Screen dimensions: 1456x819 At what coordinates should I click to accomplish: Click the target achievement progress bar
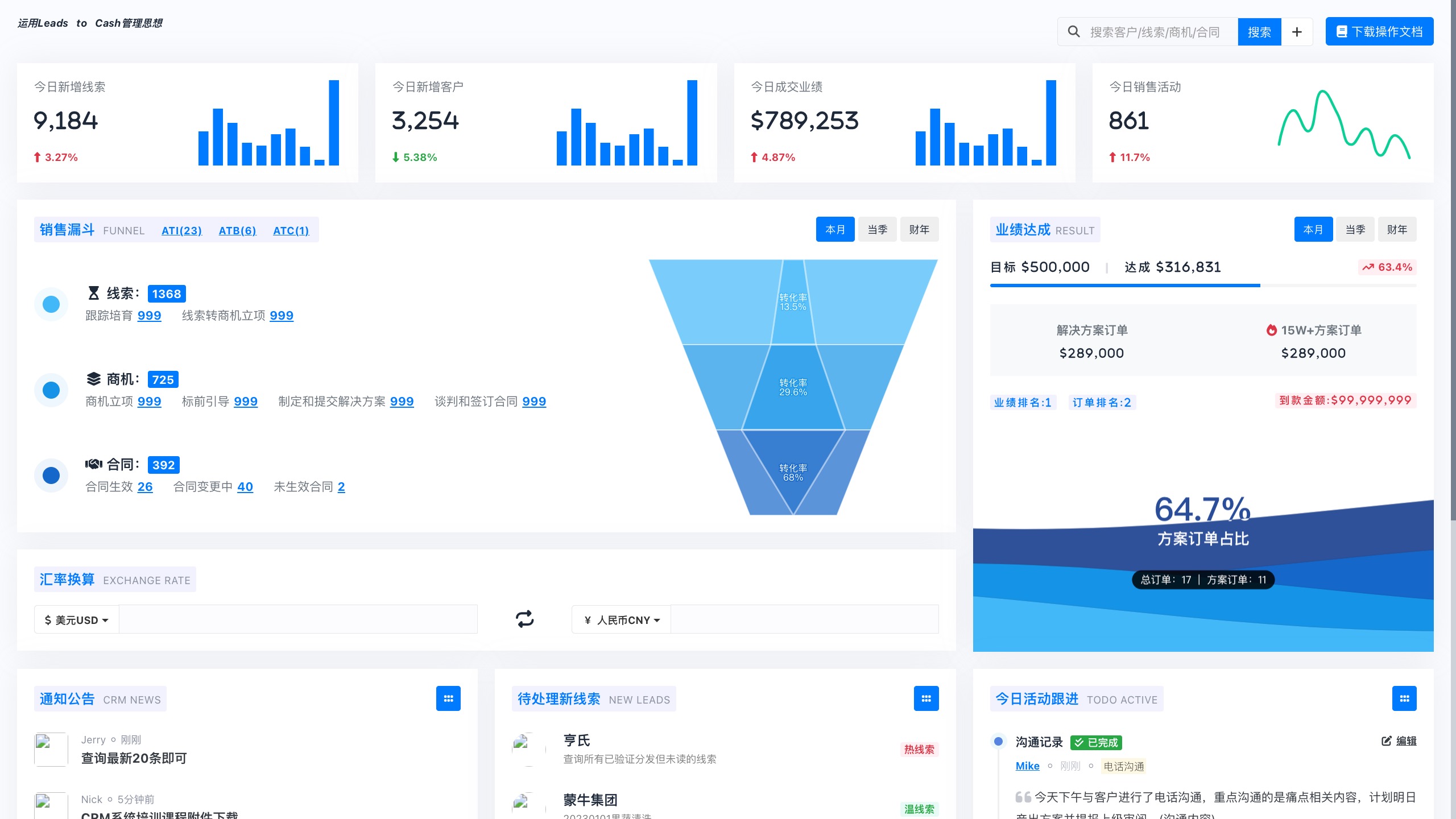click(1202, 285)
